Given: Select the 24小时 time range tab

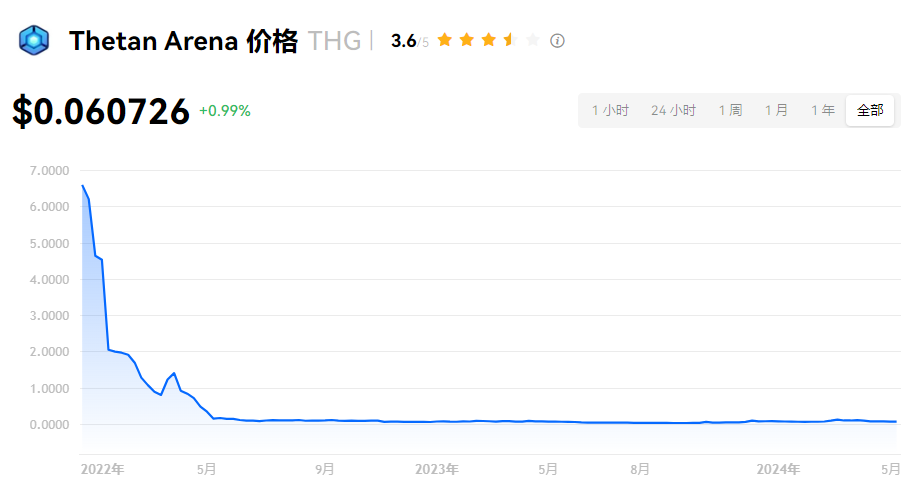Looking at the screenshot, I should (x=673, y=110).
